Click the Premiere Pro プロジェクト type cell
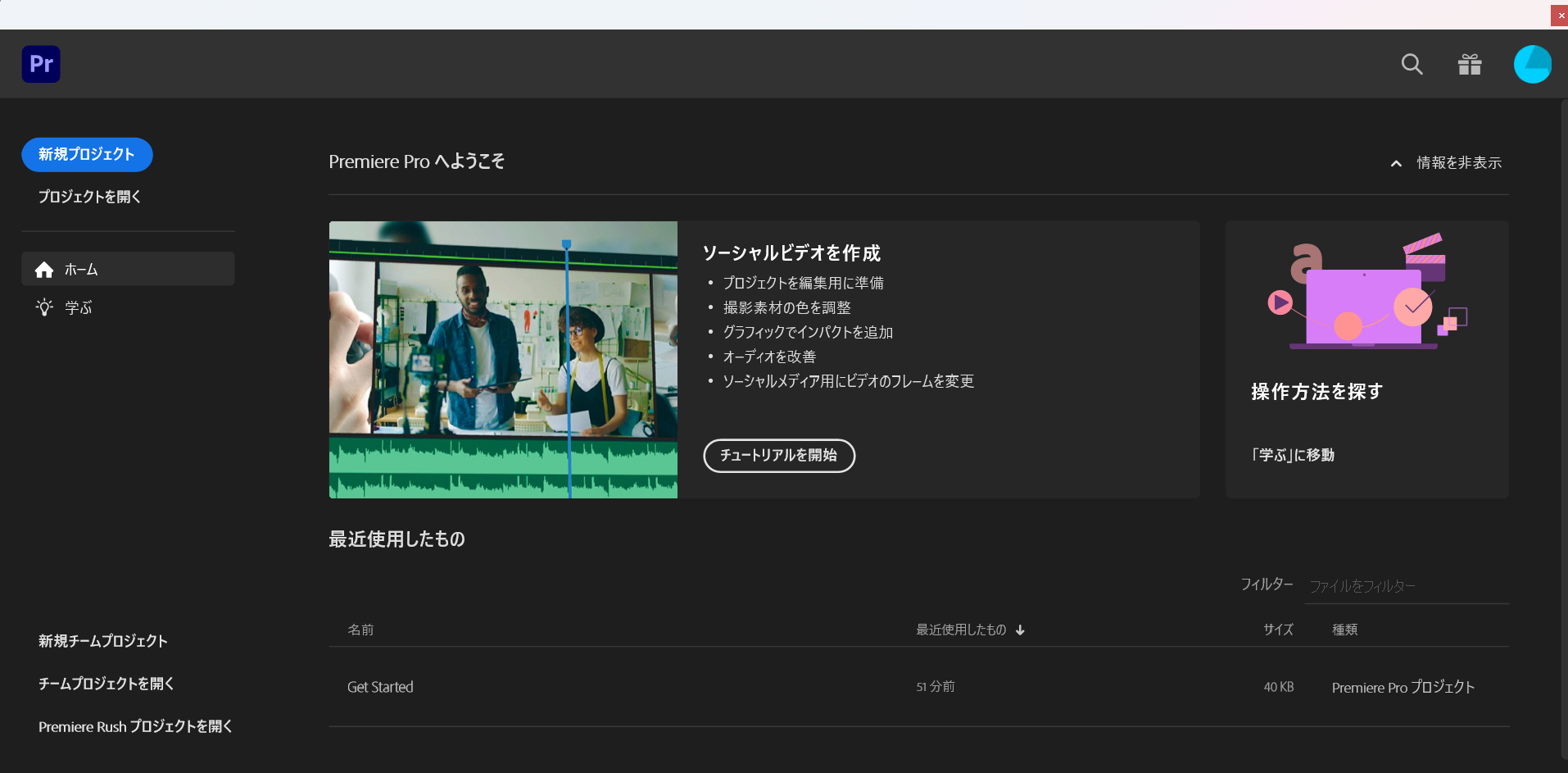The height and width of the screenshot is (773, 1568). pyautogui.click(x=1403, y=687)
